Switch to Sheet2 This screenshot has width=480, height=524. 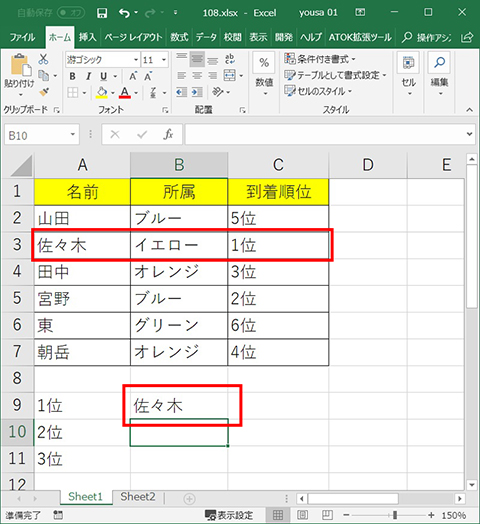138,497
